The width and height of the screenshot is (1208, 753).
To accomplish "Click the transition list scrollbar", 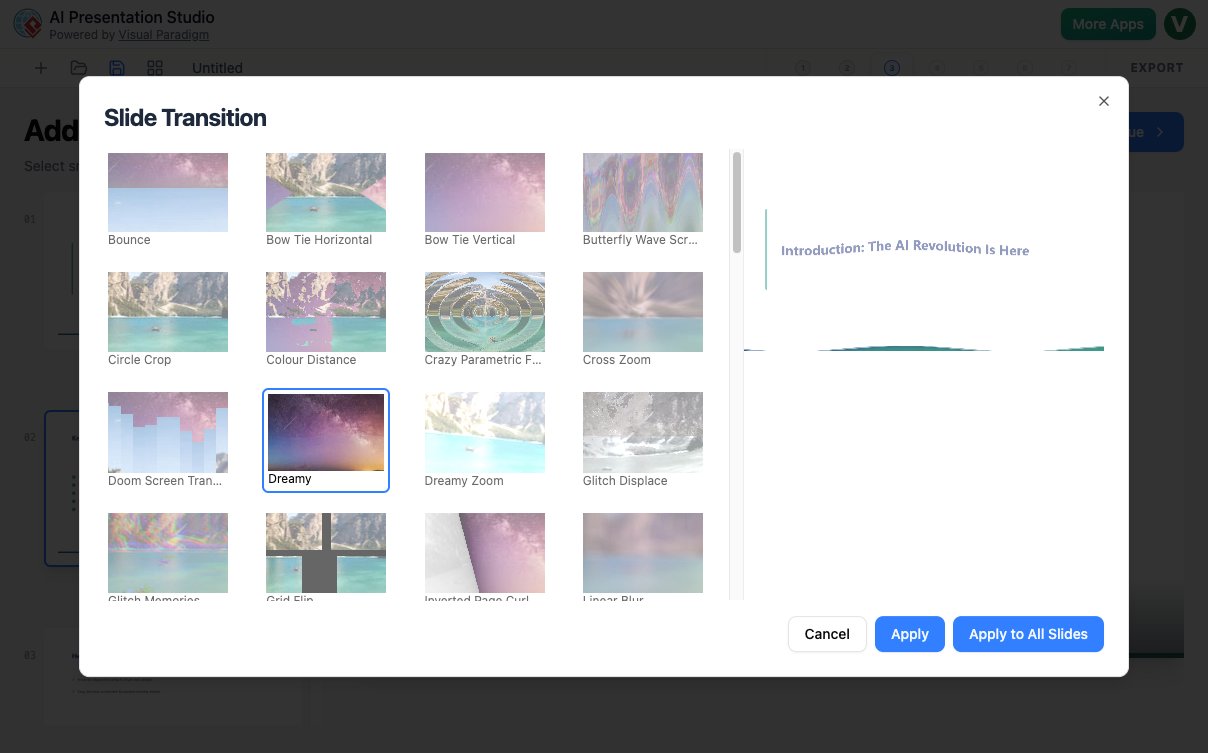I will pos(737,202).
